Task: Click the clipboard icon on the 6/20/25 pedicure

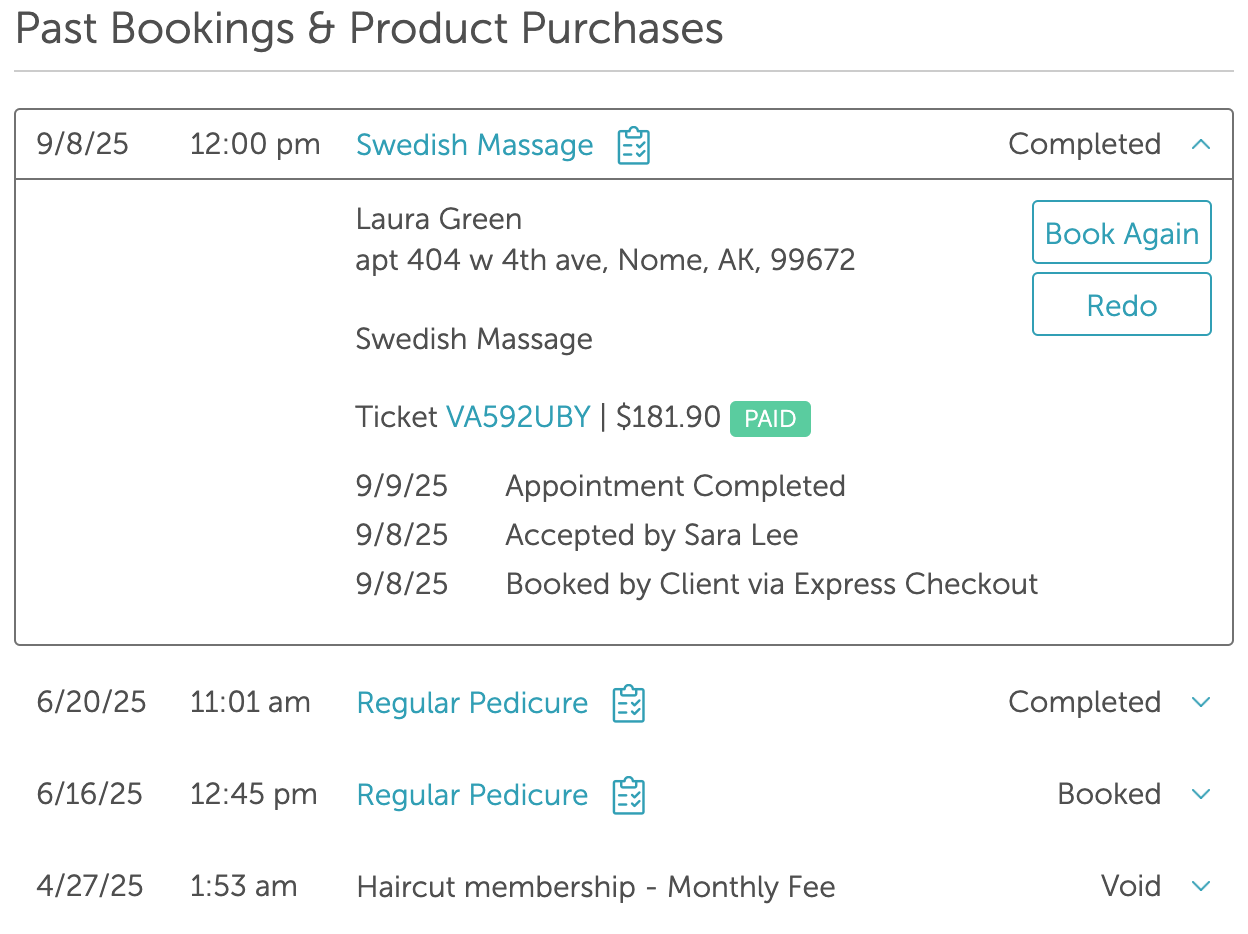Action: click(629, 703)
